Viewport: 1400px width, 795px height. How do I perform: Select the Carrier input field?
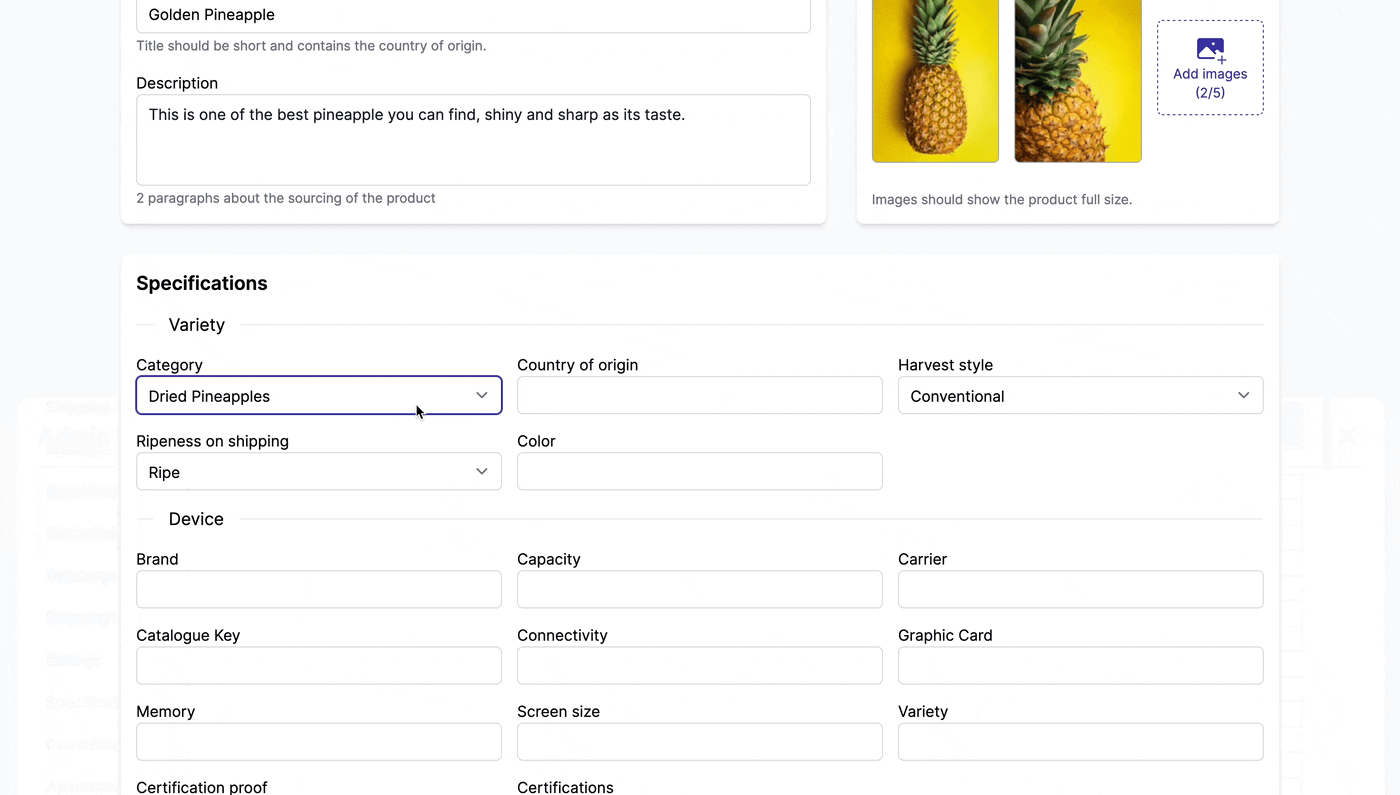[x=1080, y=590]
